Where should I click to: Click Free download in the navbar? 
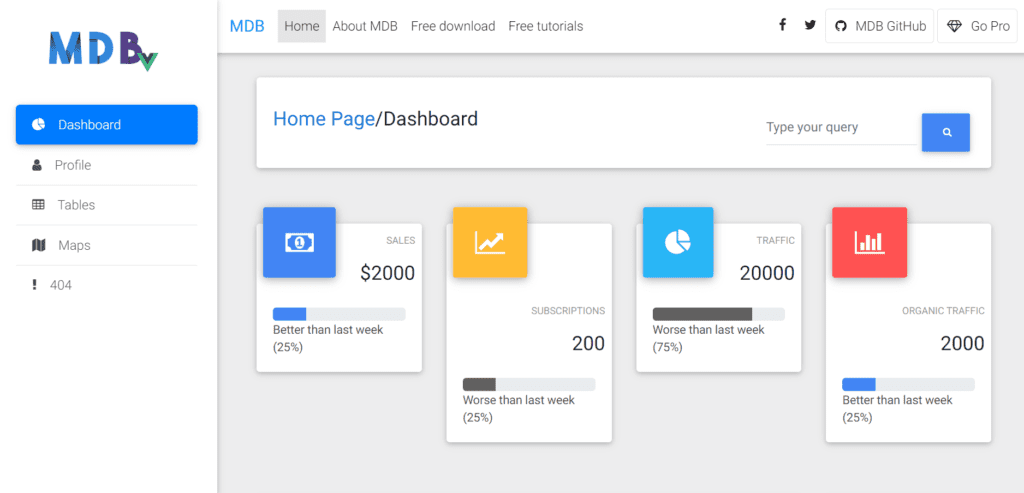click(453, 26)
